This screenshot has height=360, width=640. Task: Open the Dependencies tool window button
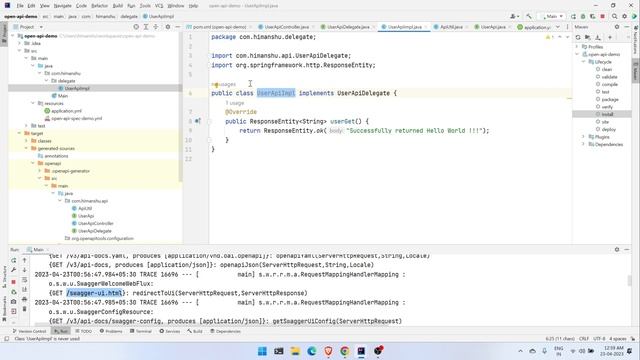[225, 331]
